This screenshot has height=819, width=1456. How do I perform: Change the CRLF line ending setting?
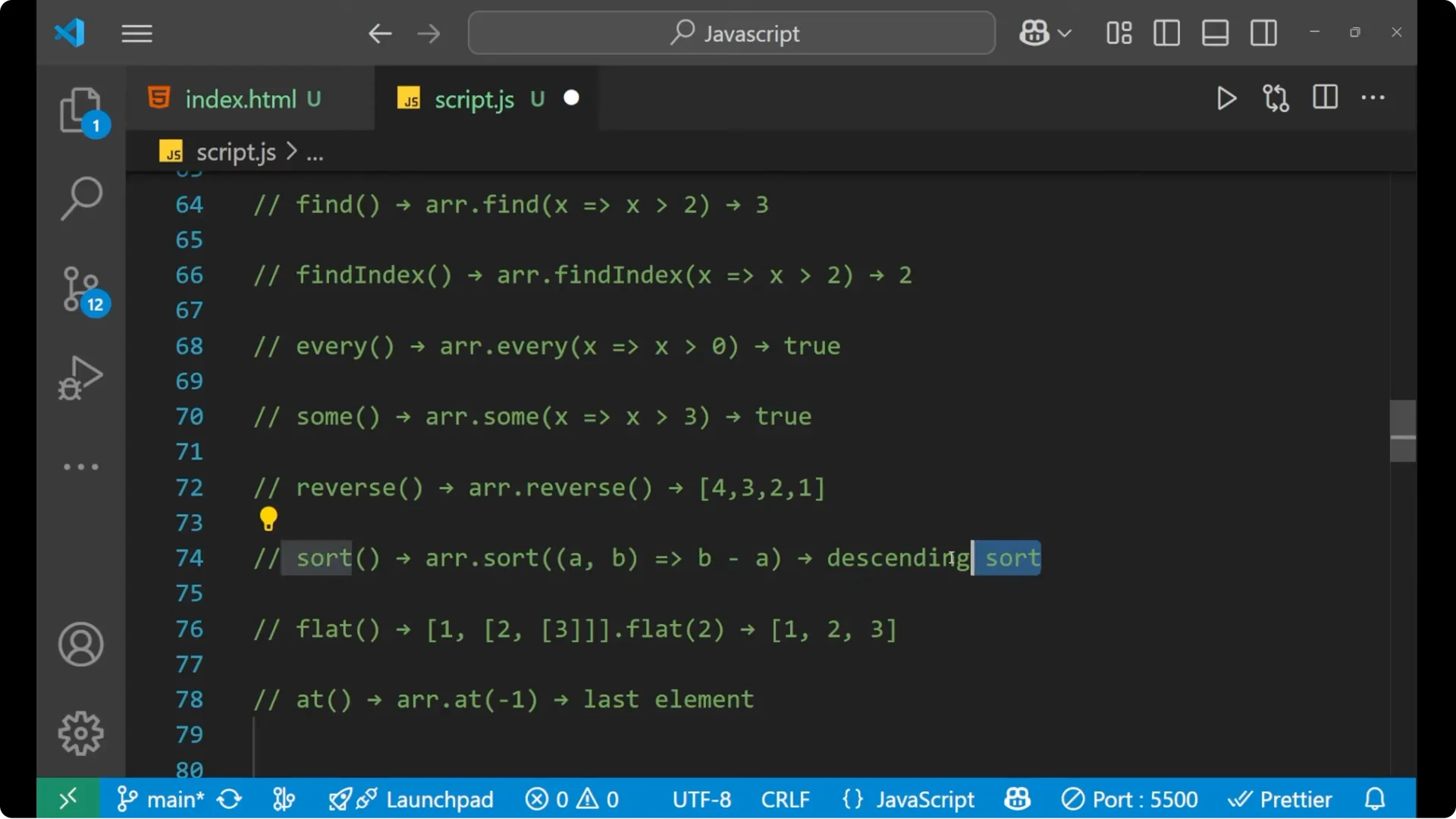point(786,799)
